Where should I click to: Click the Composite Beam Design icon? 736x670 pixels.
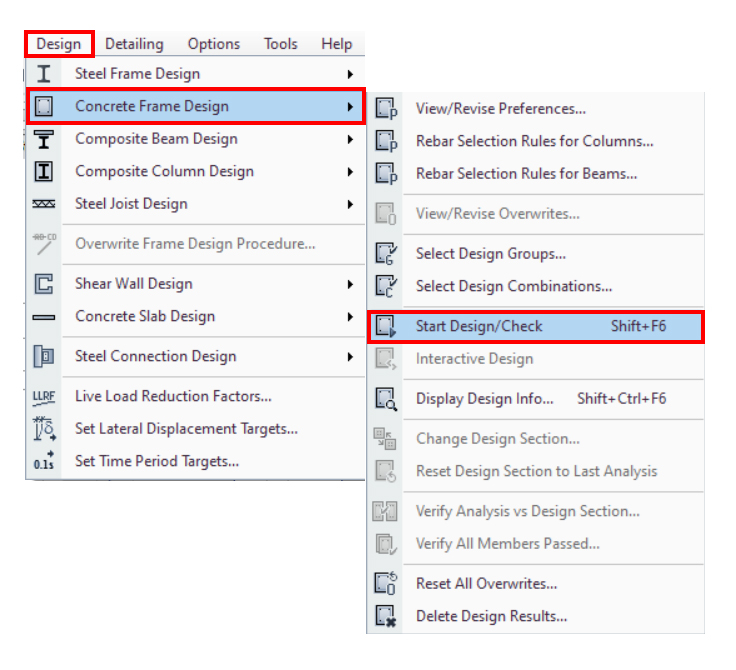(x=44, y=139)
